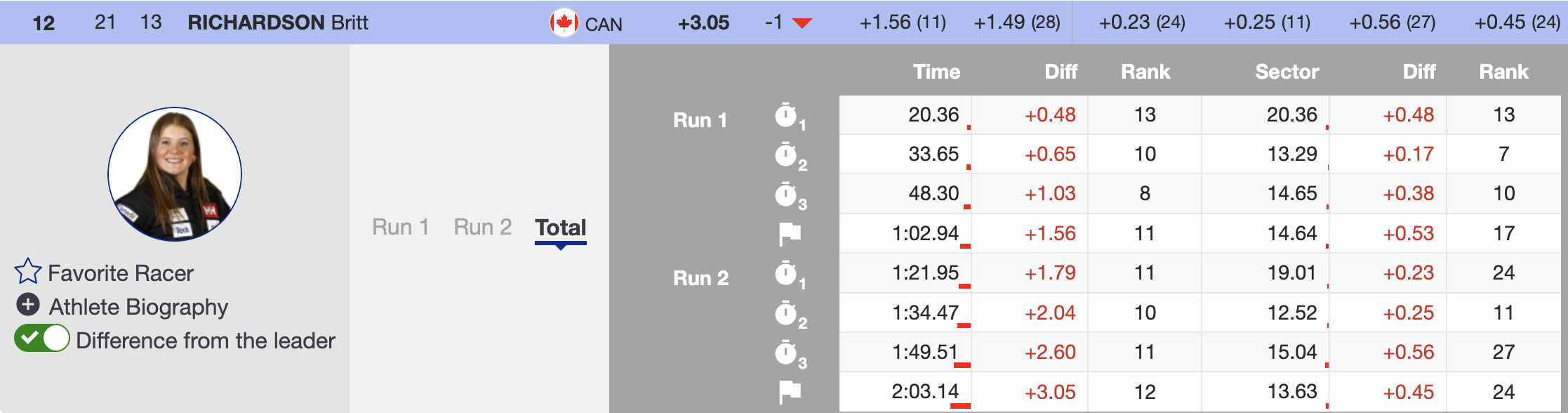The image size is (1568, 413).
Task: Switch to the Run 1 tab
Action: point(400,227)
